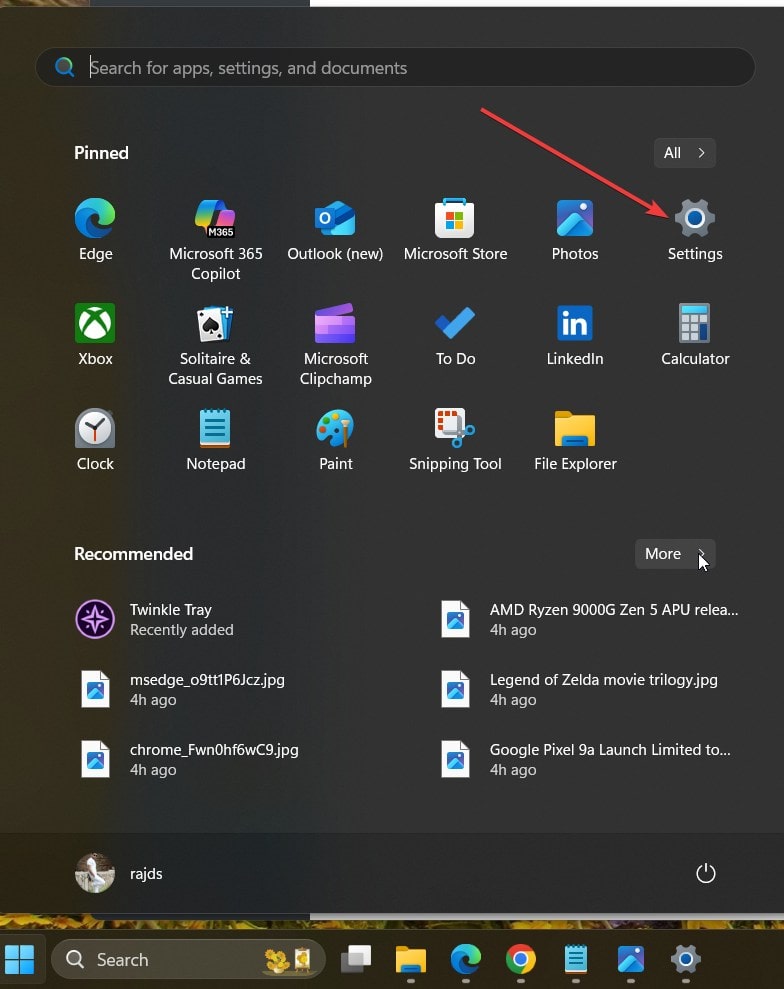Image resolution: width=784 pixels, height=989 pixels.
Task: Open the To Do app
Action: tap(455, 335)
